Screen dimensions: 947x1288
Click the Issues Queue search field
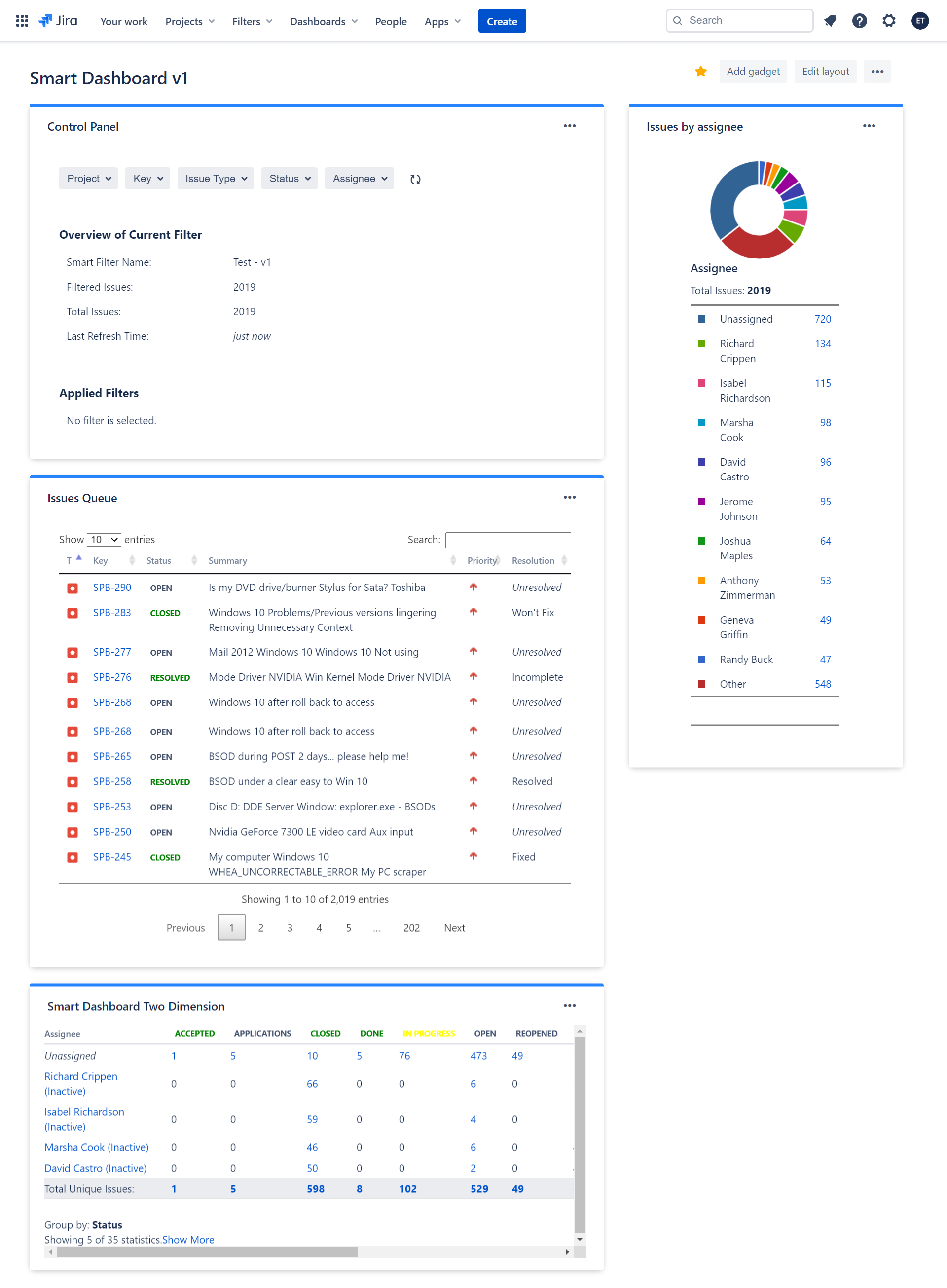click(x=508, y=539)
